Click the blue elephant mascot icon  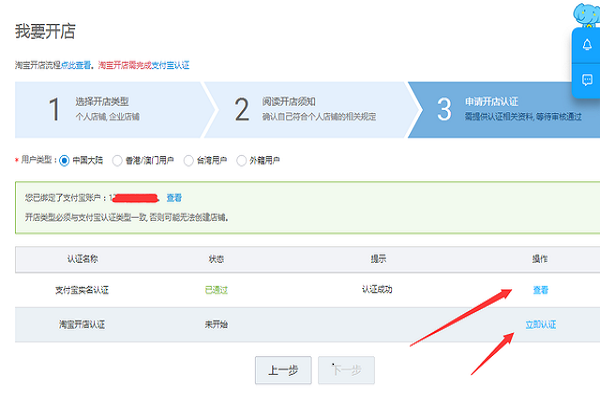587,15
